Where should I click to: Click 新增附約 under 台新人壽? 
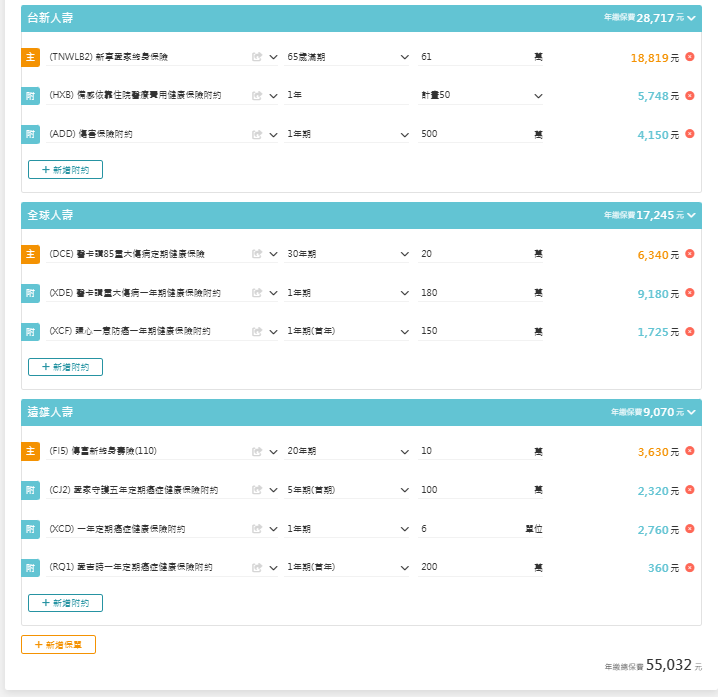pos(65,170)
